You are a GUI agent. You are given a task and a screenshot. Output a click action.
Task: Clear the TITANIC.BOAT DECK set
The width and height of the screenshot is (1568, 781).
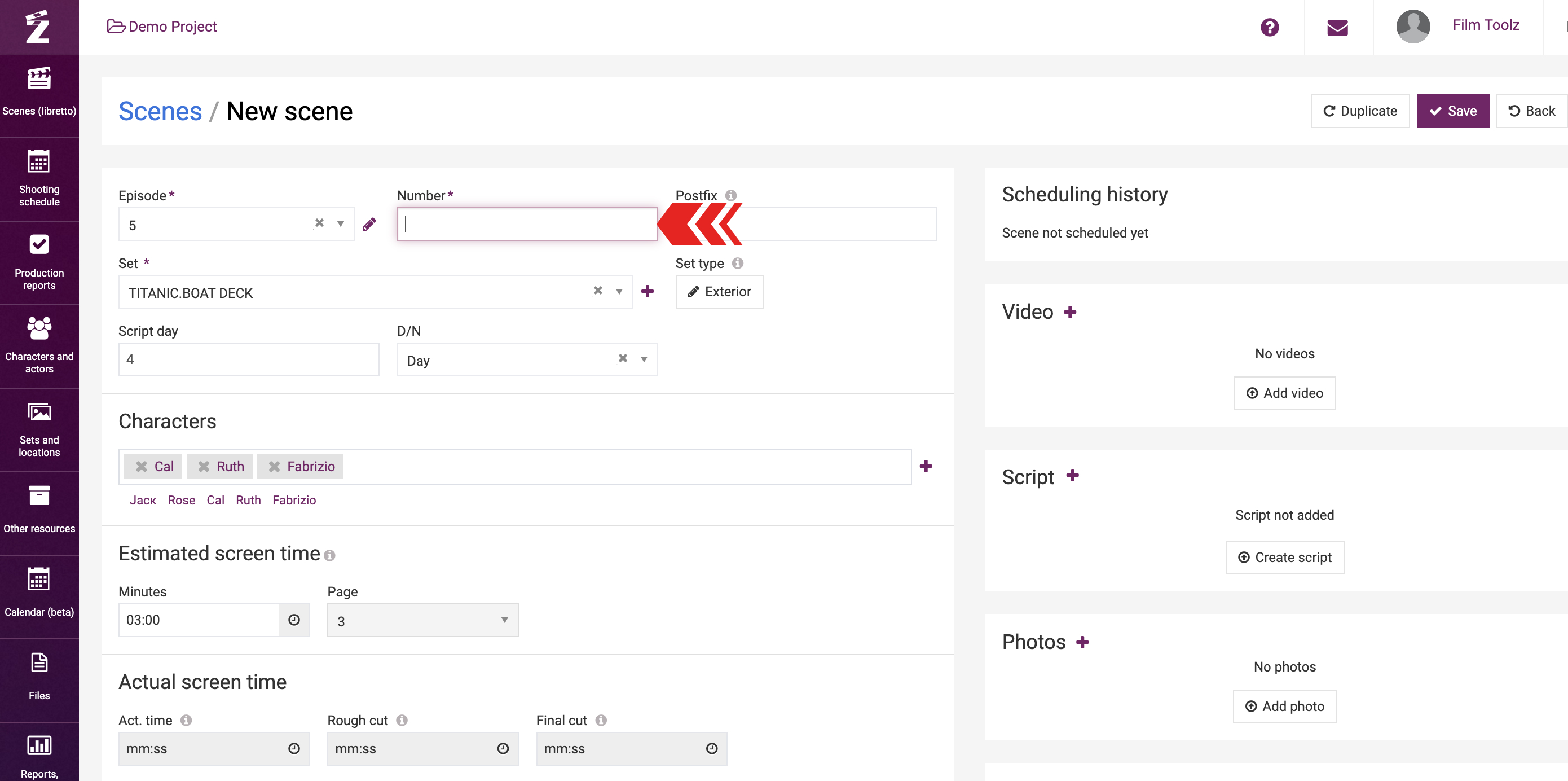[x=598, y=291]
